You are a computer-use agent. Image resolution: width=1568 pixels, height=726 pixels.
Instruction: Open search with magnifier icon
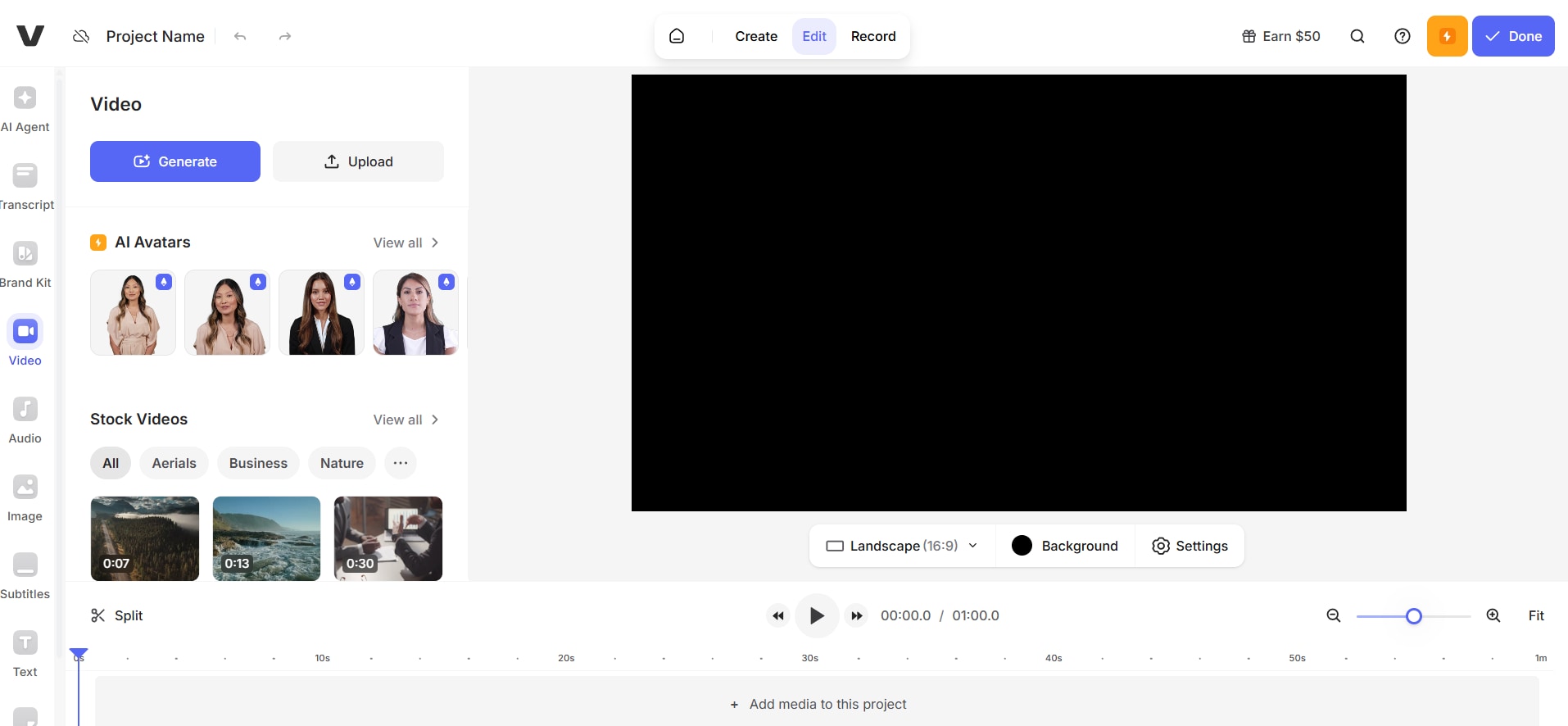[1357, 36]
